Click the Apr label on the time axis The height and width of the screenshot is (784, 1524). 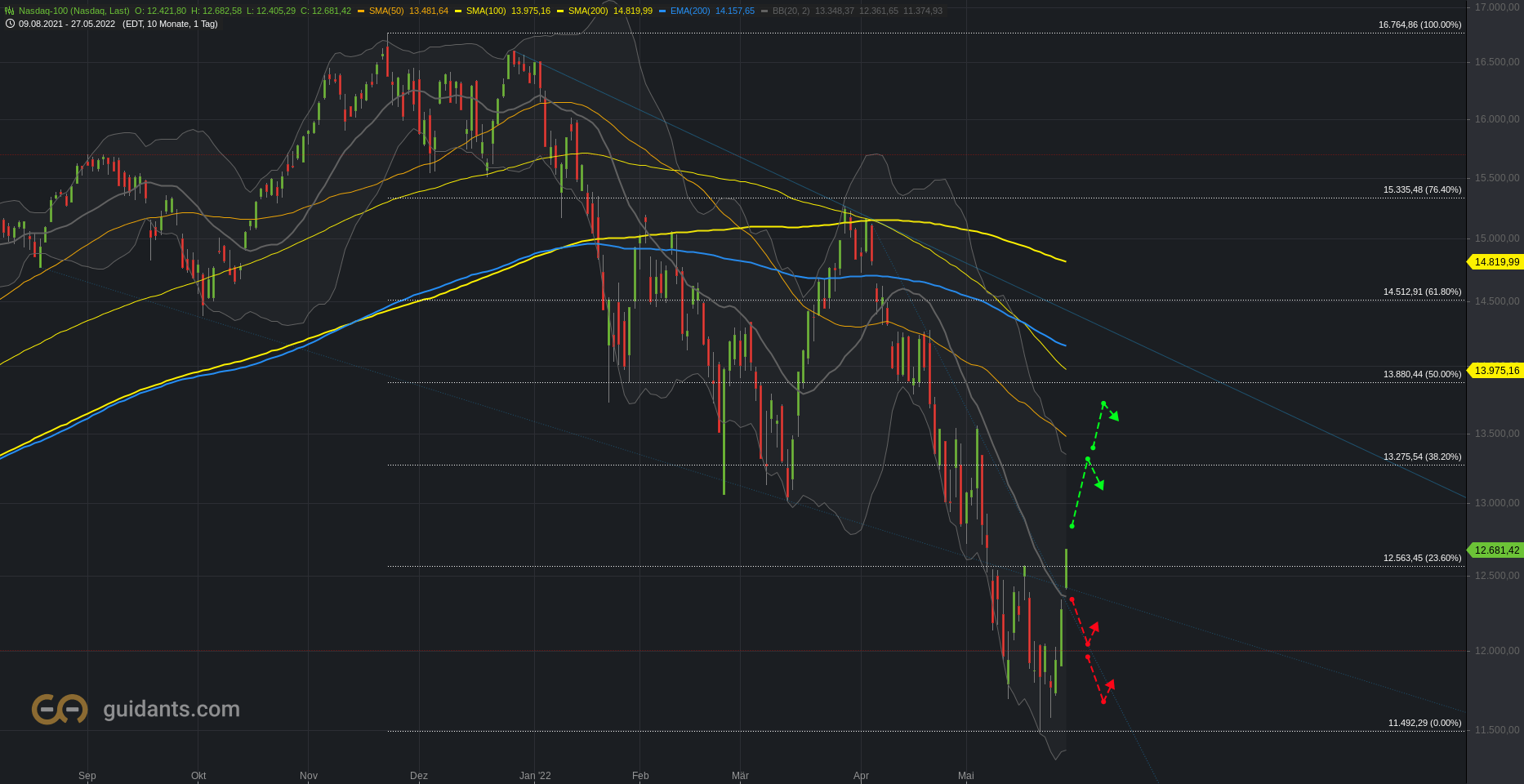tap(861, 776)
